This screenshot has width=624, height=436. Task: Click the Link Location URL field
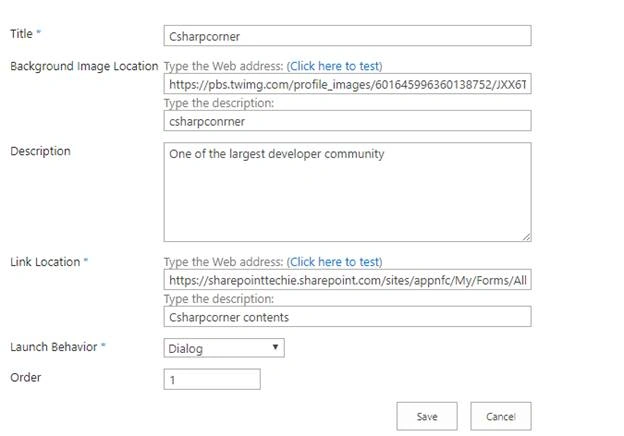coord(347,280)
